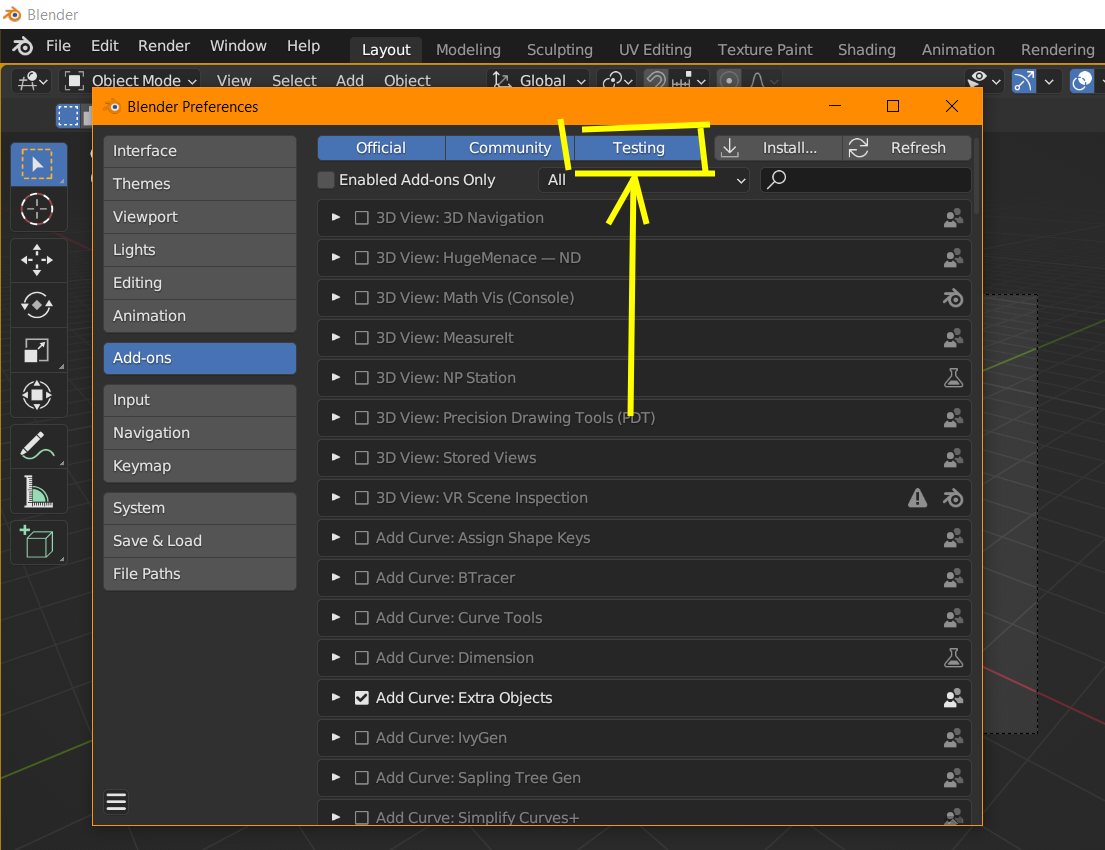Toggle the Official add-ons filter
The width and height of the screenshot is (1105, 850).
coord(381,148)
